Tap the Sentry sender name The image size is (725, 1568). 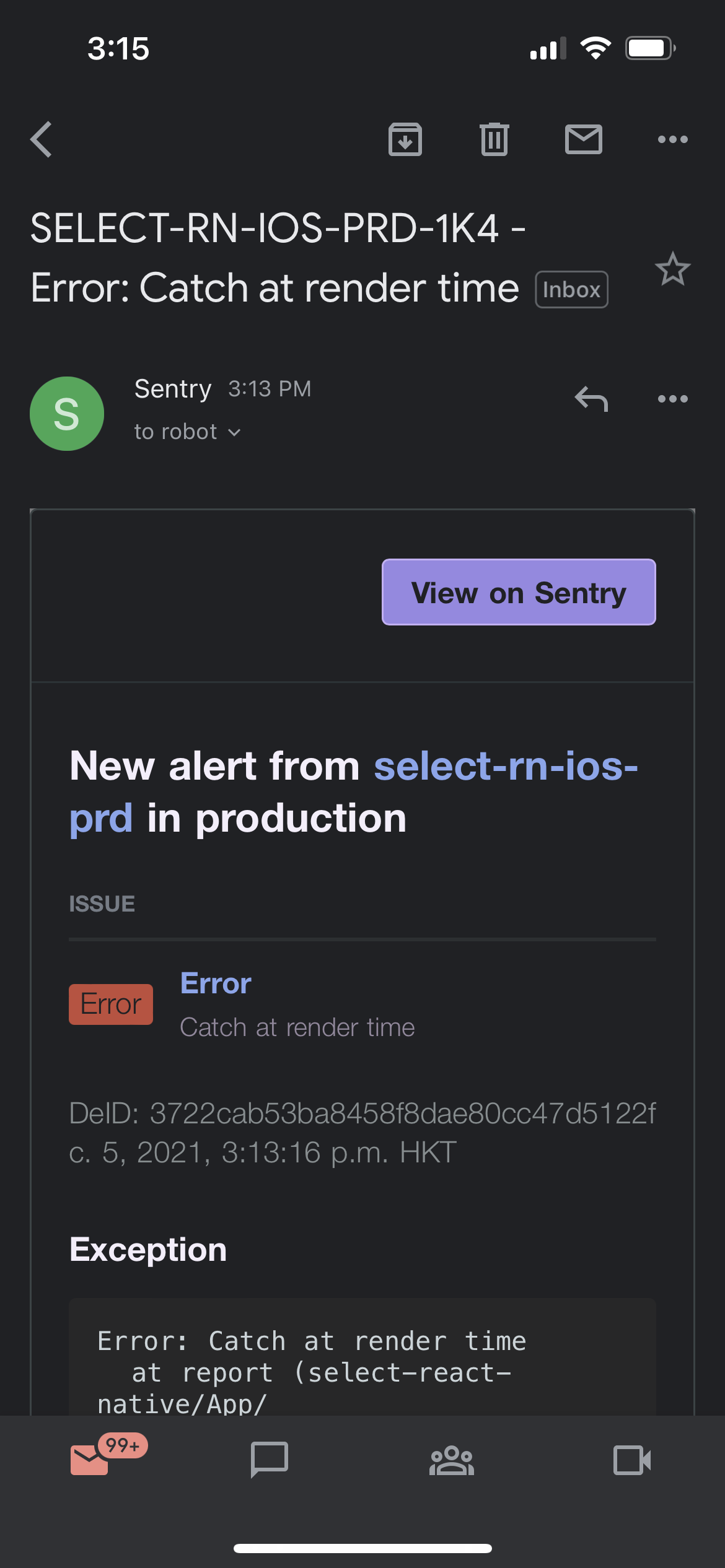click(x=173, y=390)
